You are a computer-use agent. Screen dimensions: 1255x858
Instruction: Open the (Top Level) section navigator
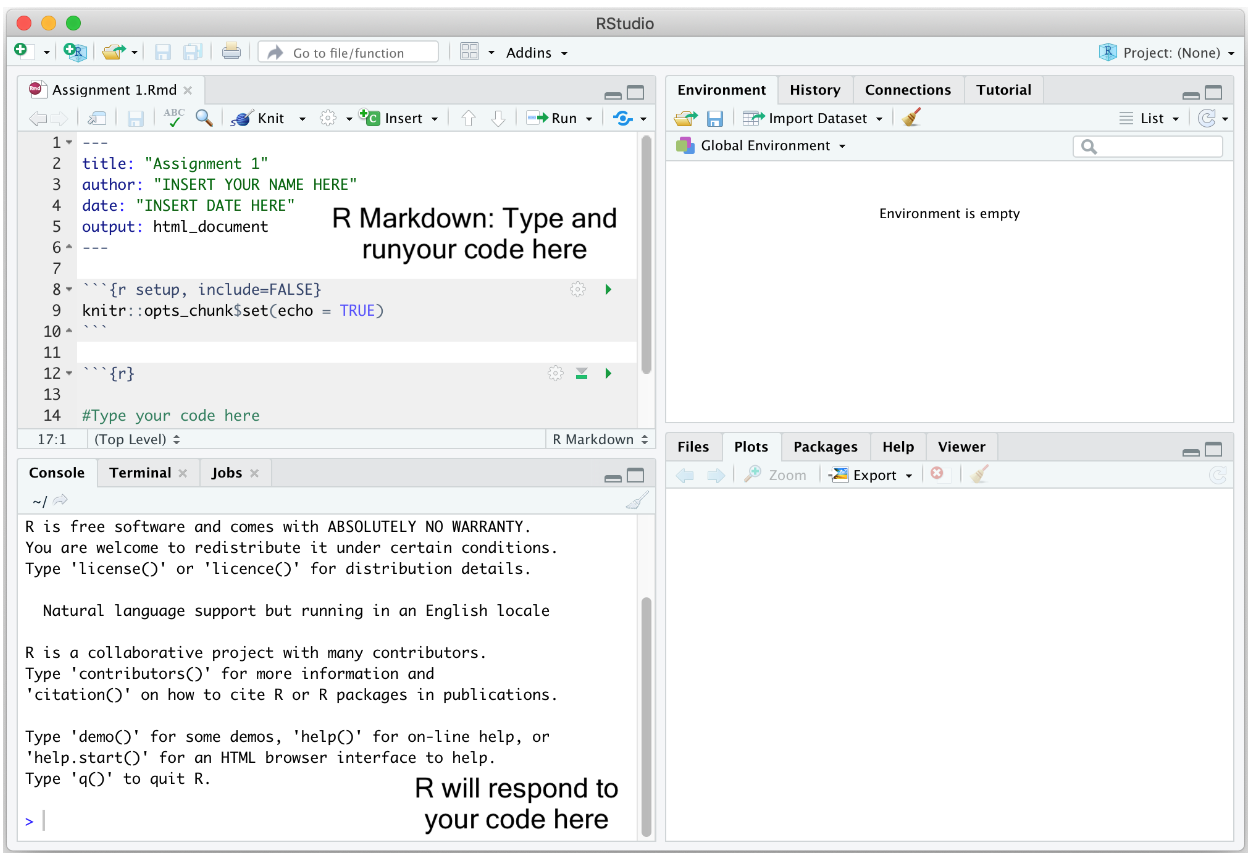(x=138, y=439)
